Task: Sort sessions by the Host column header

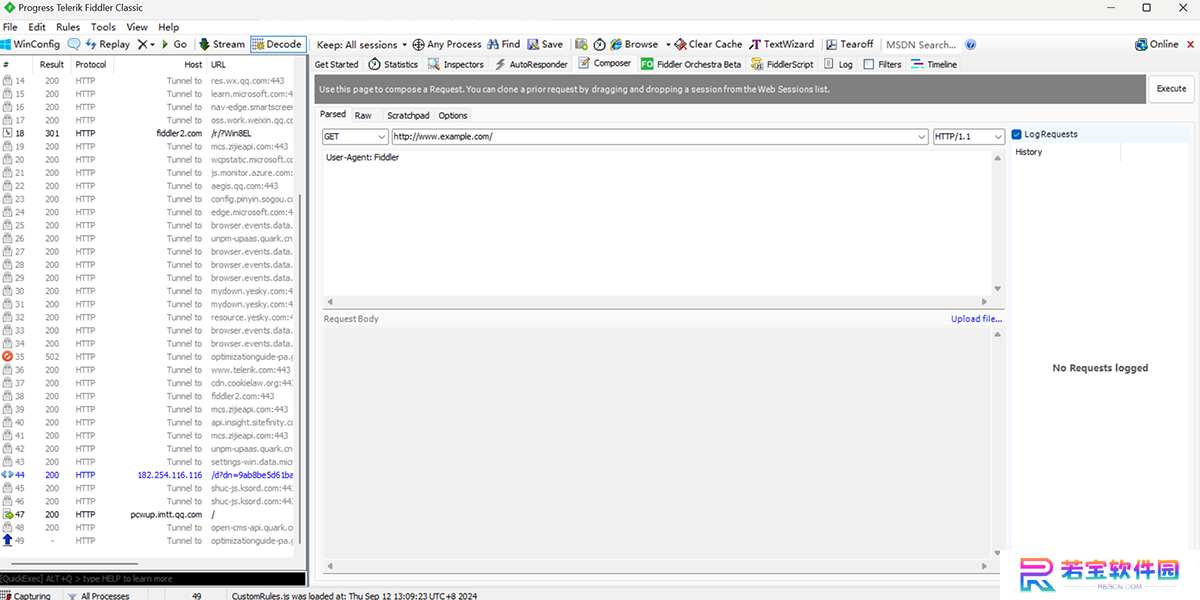Action: pyautogui.click(x=160, y=64)
